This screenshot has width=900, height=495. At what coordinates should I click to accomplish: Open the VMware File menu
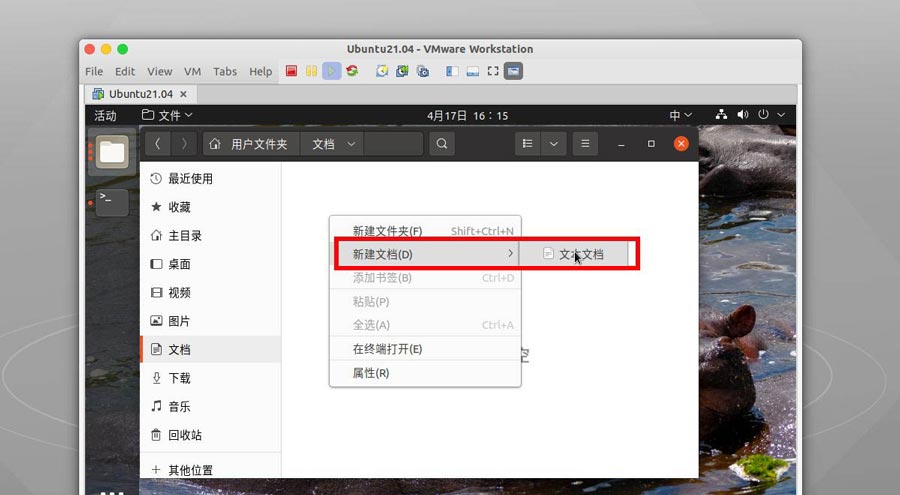click(x=94, y=71)
